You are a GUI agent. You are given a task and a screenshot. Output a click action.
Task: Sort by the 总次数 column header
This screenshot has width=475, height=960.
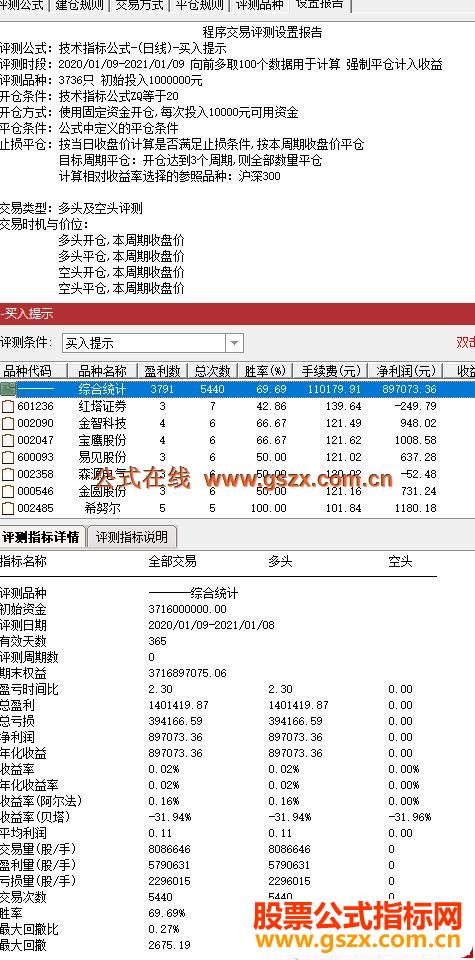click(x=212, y=371)
